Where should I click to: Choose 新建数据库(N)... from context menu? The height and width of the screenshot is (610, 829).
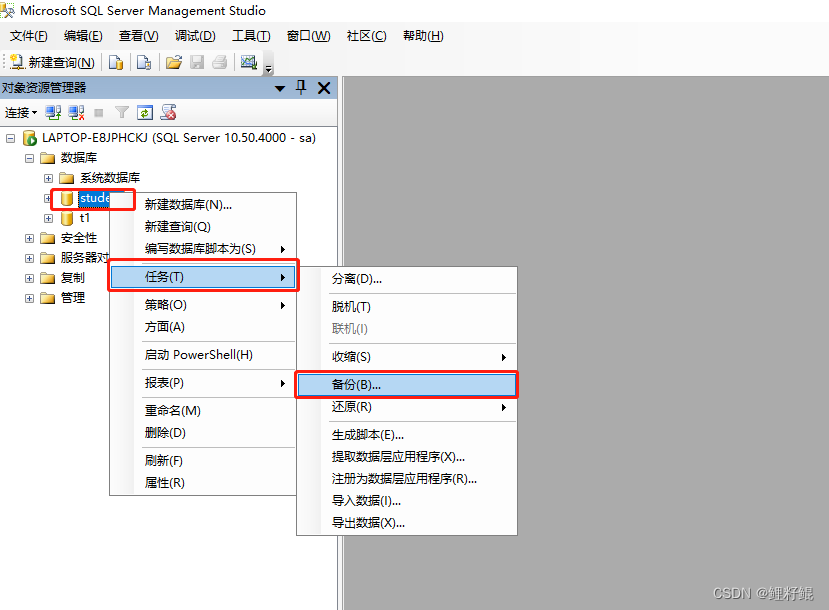pyautogui.click(x=203, y=205)
